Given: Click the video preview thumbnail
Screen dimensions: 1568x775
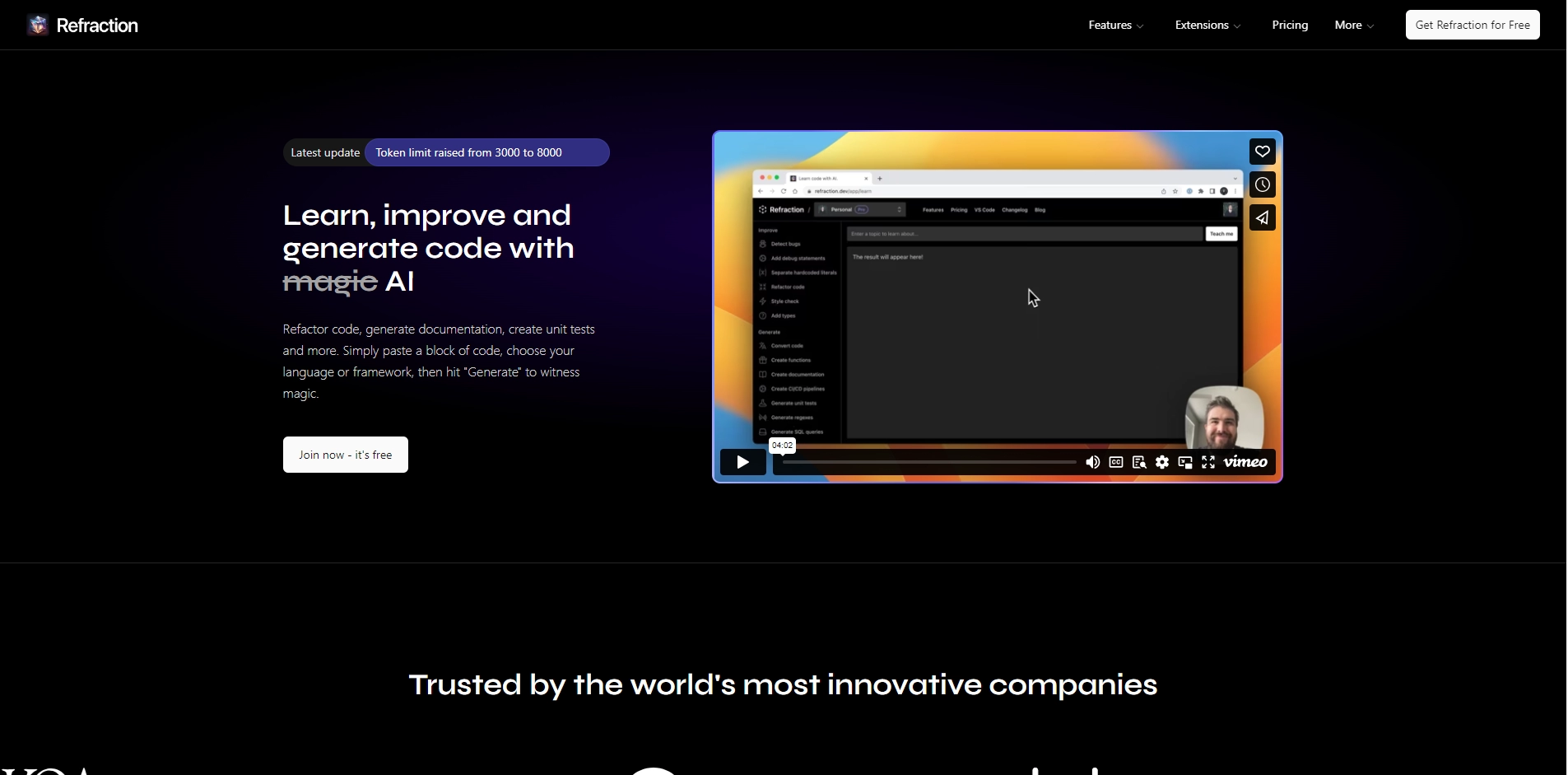Looking at the screenshot, I should tap(998, 307).
